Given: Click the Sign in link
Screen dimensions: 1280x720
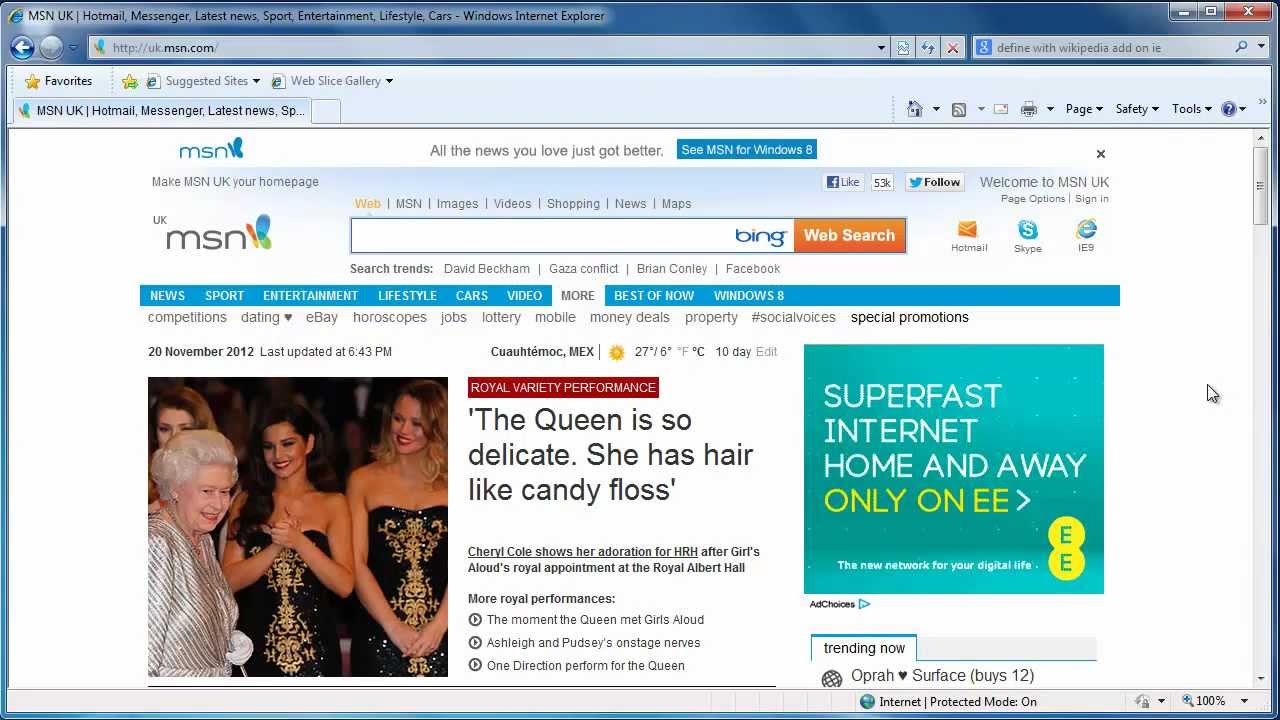Looking at the screenshot, I should point(1092,199).
